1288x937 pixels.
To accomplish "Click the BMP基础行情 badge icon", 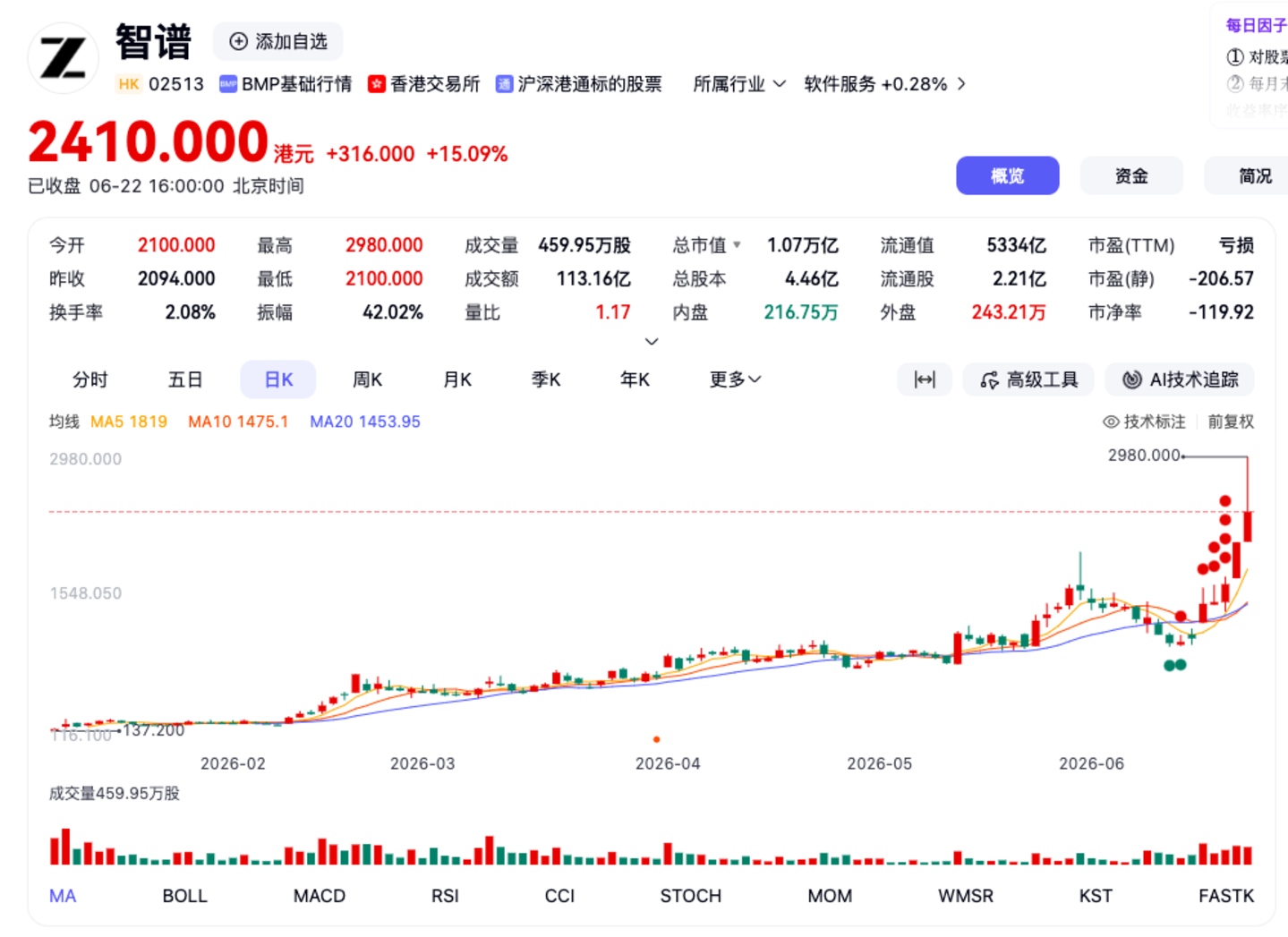I will click(228, 84).
